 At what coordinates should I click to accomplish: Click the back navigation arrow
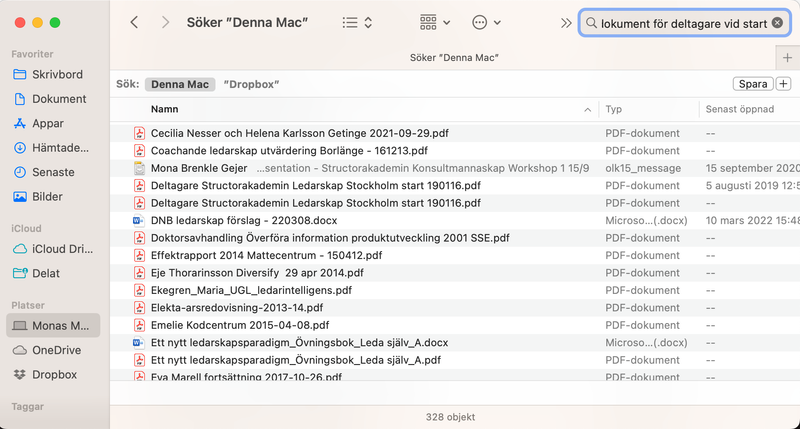pos(135,22)
